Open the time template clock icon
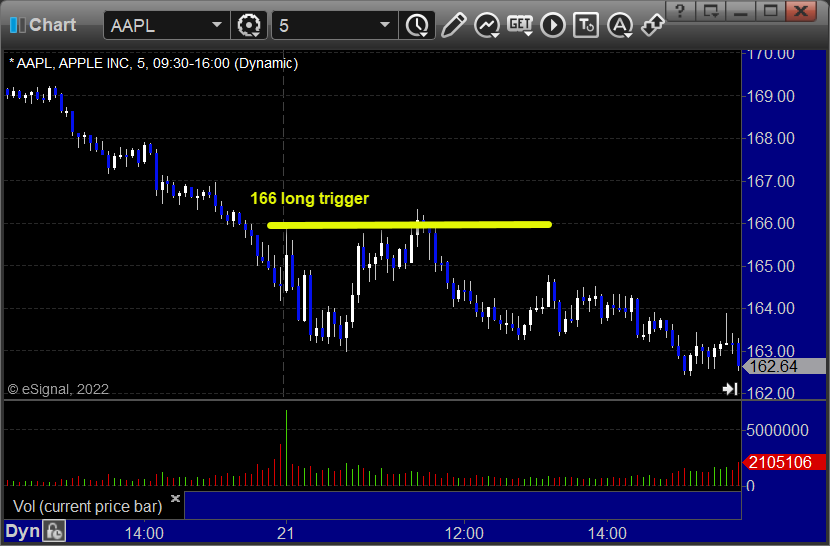The height and width of the screenshot is (546, 830). (418, 25)
